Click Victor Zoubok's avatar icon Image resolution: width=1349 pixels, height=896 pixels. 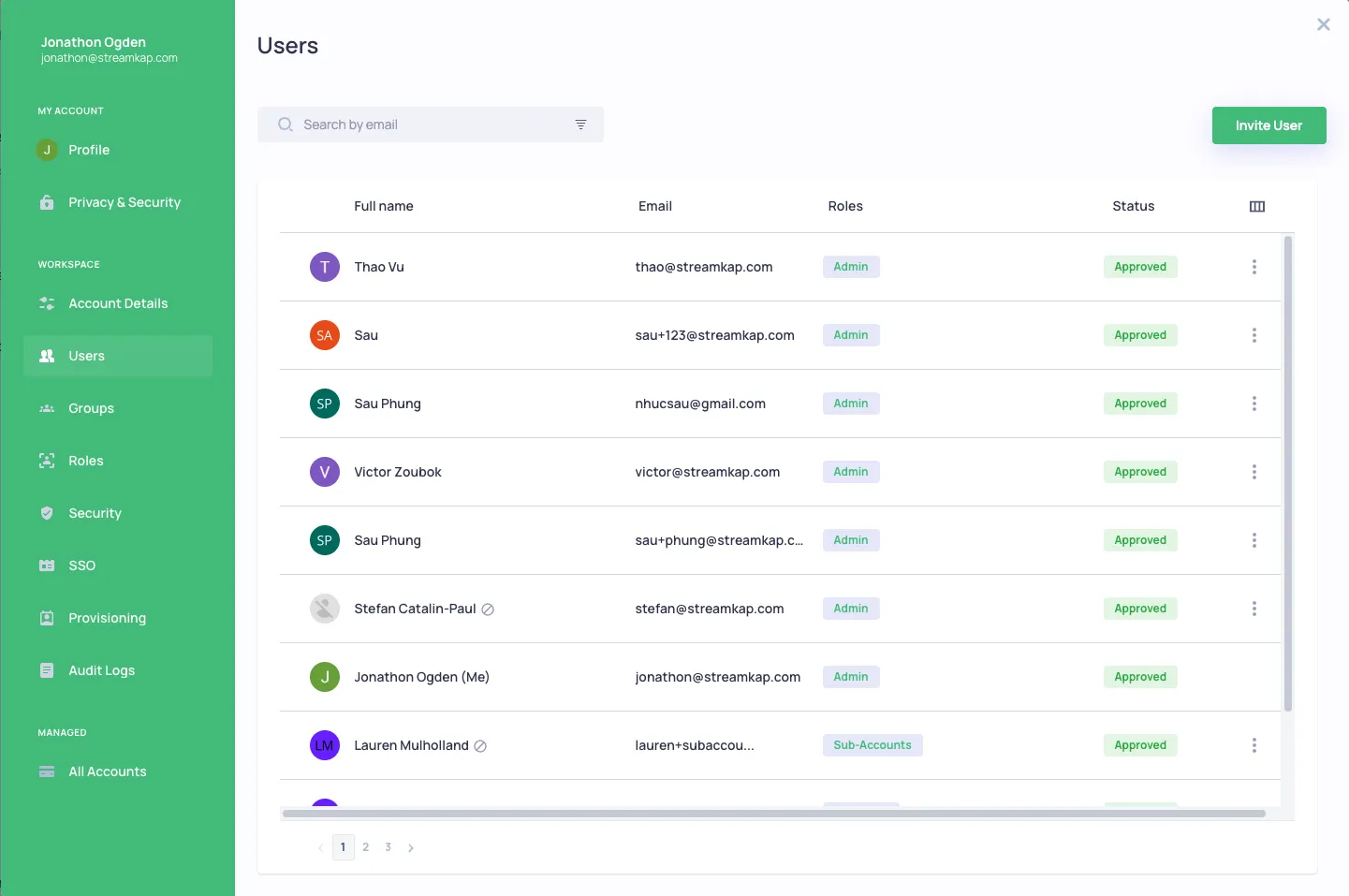[x=325, y=472]
